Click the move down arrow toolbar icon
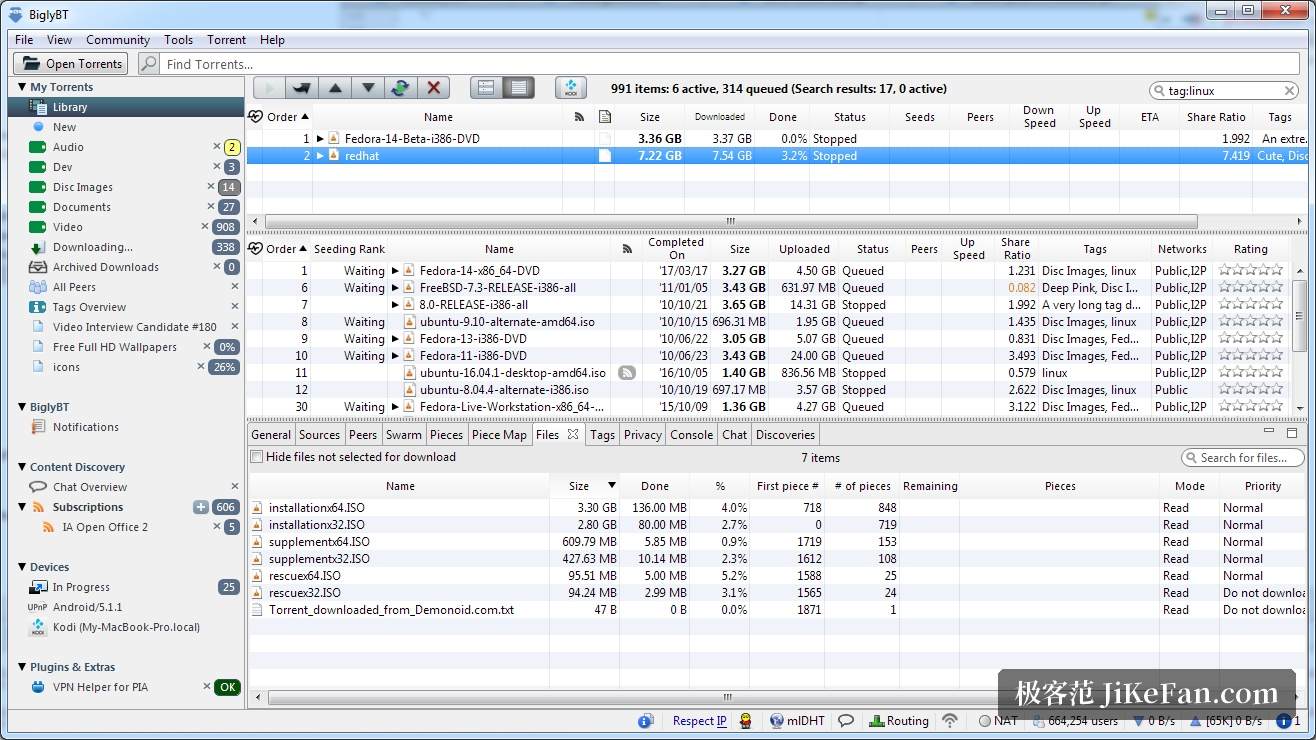Screen dimensions: 1316x740 click(368, 88)
